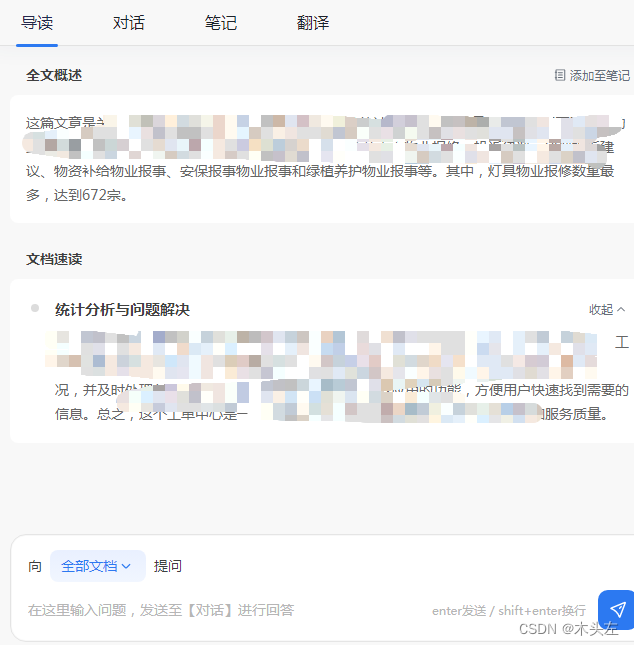The image size is (634, 645).
Task: Click the note icon beside 添加至笔记
Action: 560,75
